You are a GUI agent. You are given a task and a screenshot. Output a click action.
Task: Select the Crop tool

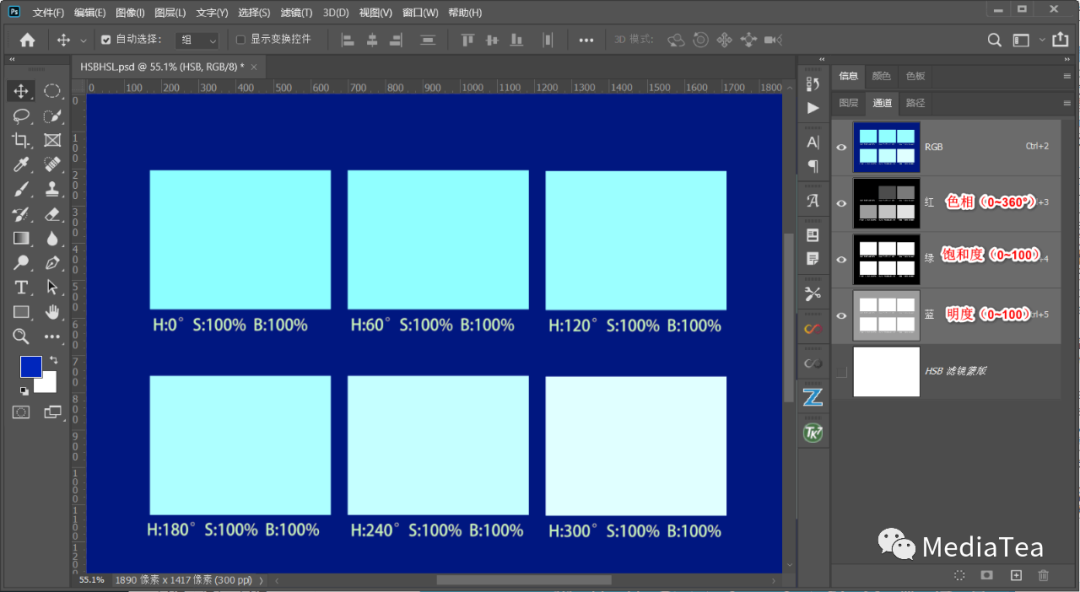point(21,141)
